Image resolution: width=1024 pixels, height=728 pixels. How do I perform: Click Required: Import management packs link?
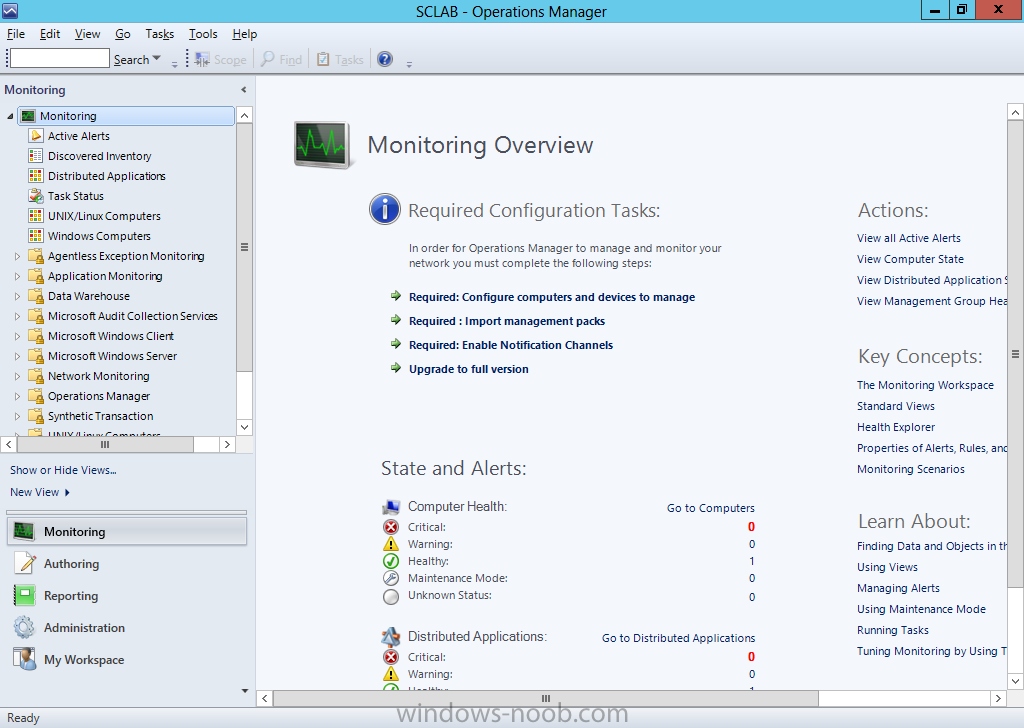(x=507, y=321)
